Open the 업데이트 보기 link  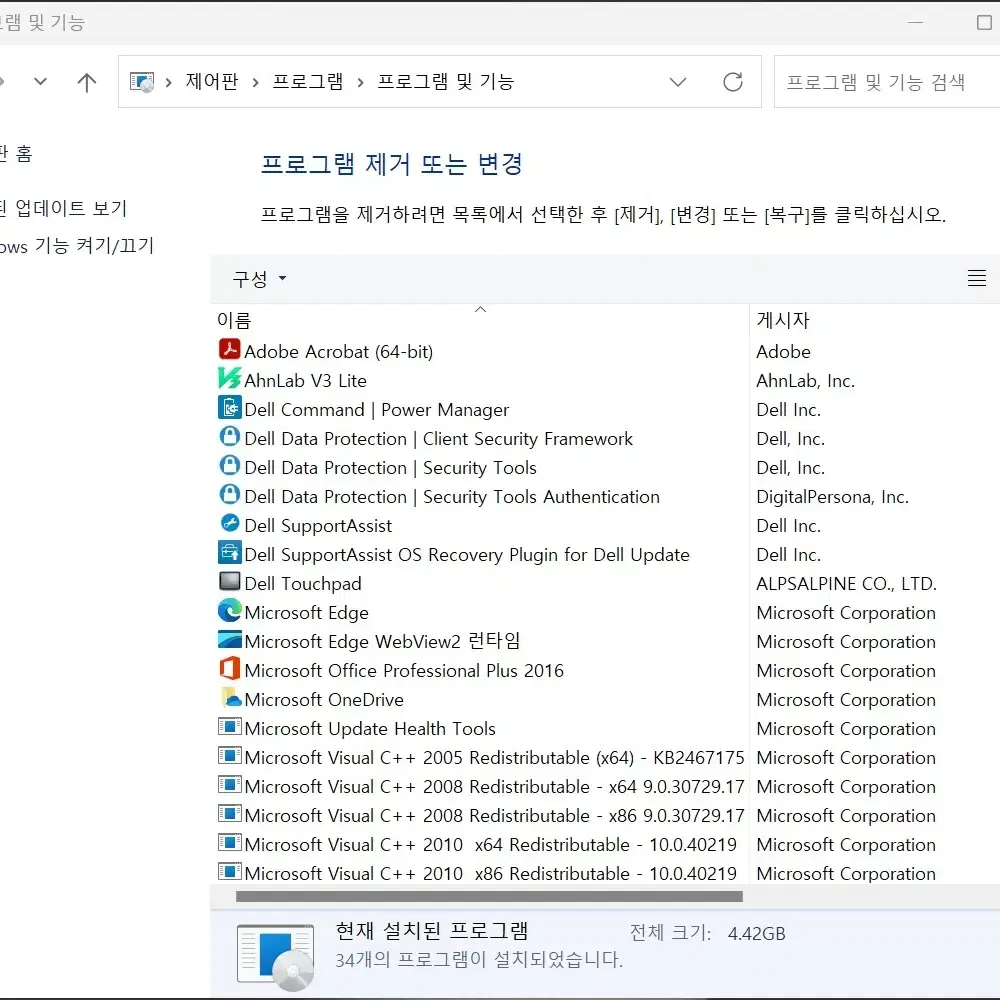[64, 208]
